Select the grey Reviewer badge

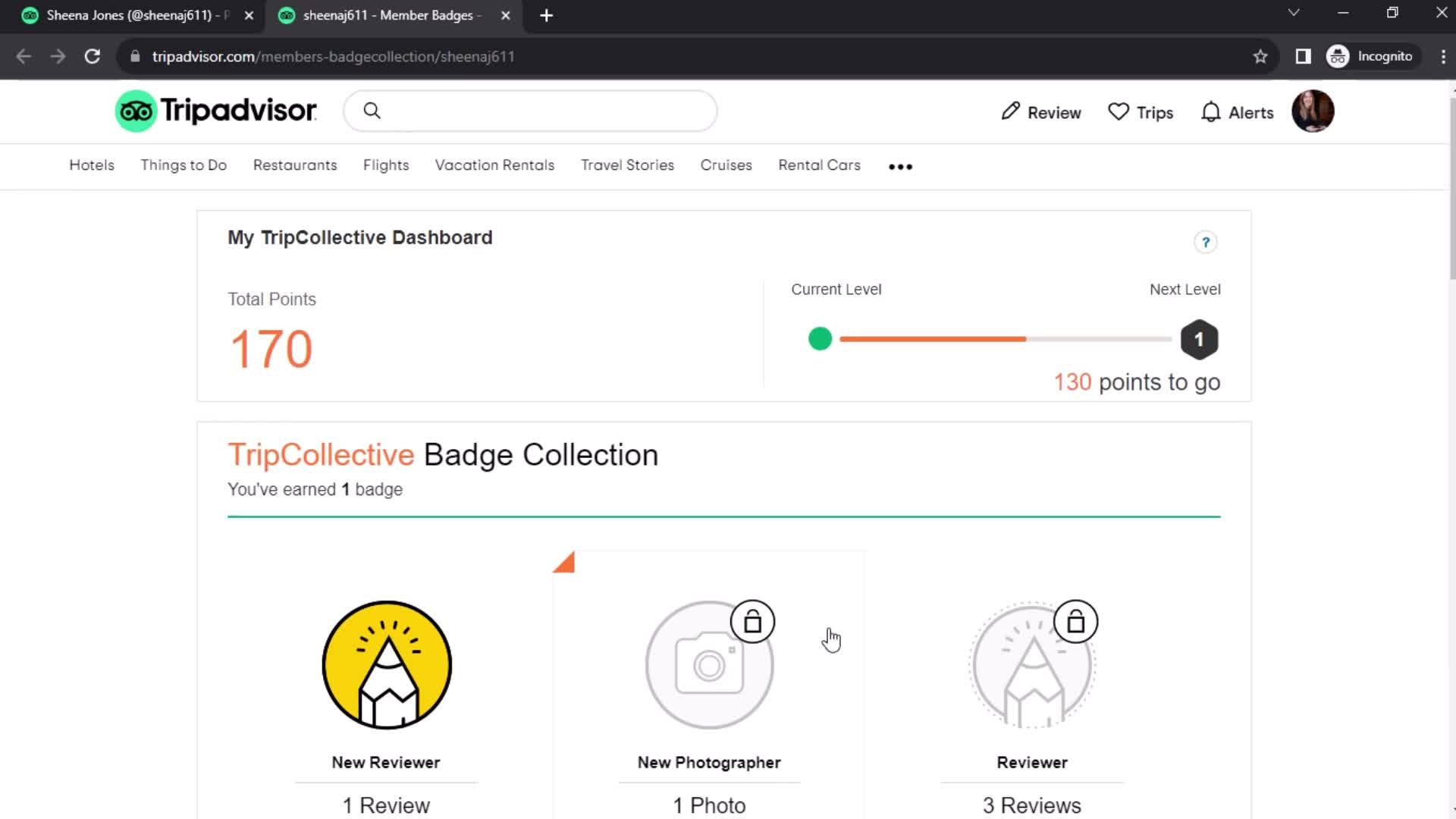click(1031, 665)
